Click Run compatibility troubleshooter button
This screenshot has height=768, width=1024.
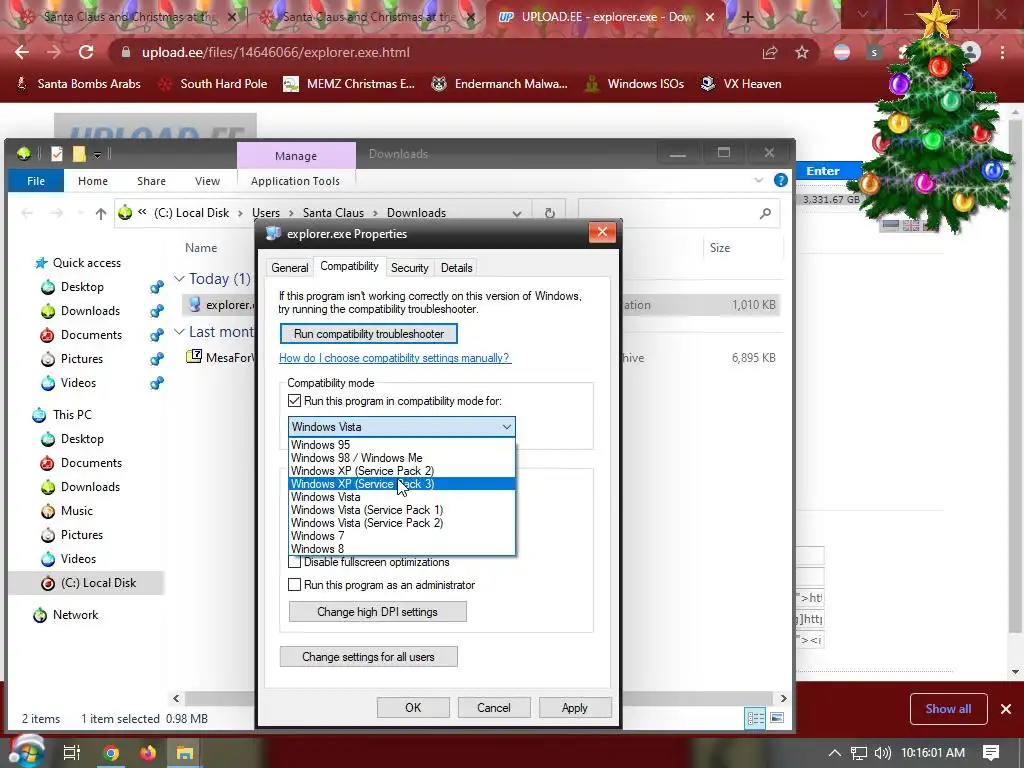coord(369,334)
